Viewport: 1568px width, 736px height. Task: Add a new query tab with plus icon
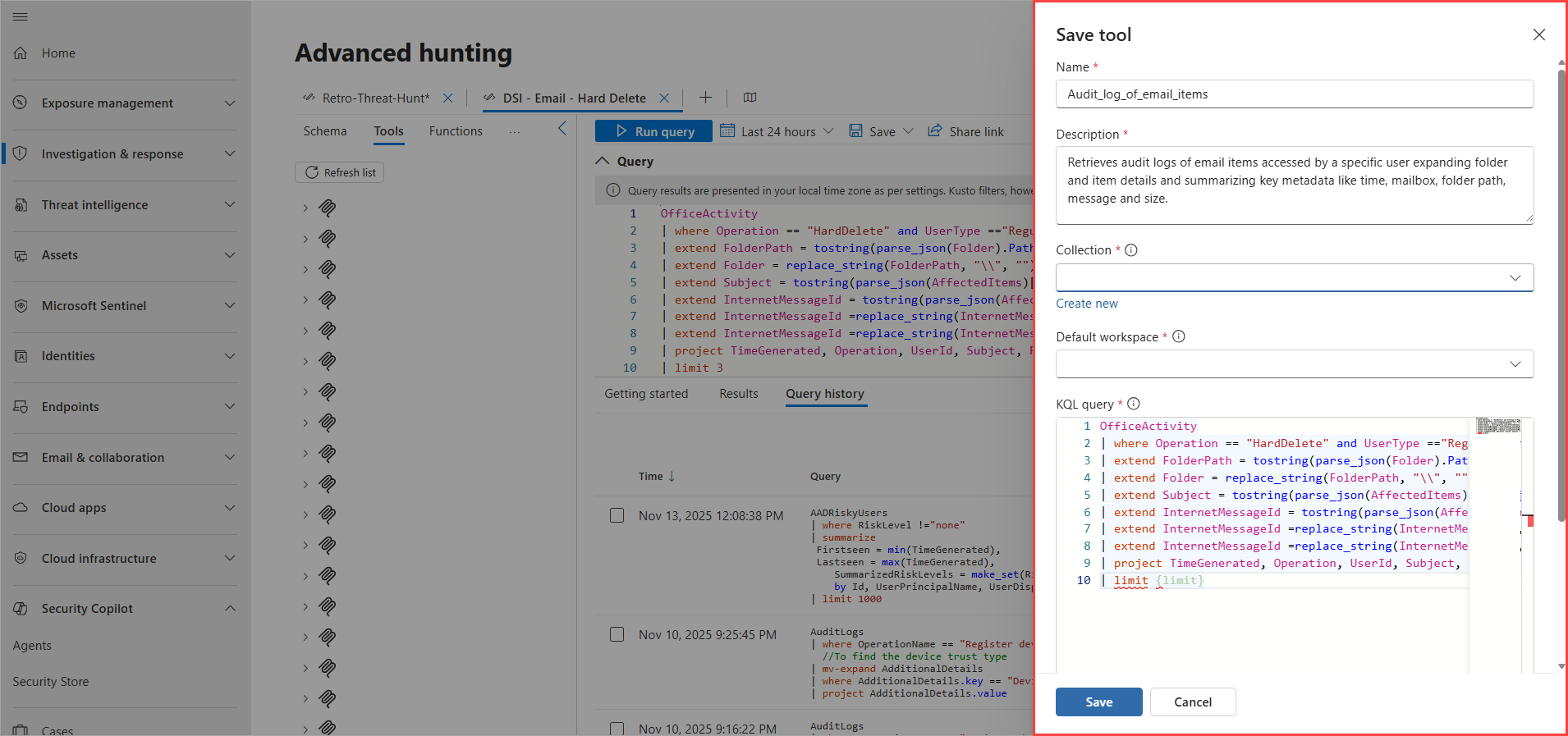[x=705, y=98]
